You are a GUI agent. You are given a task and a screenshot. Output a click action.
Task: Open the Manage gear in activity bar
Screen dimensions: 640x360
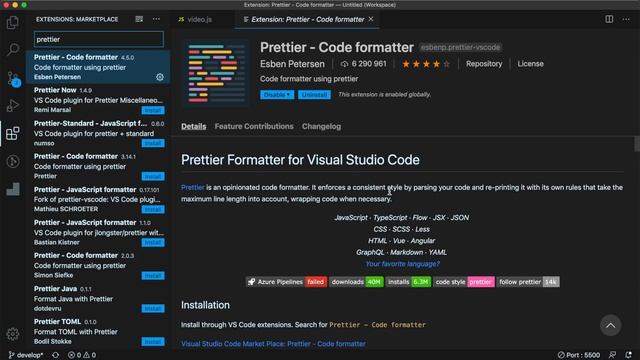(x=13, y=334)
